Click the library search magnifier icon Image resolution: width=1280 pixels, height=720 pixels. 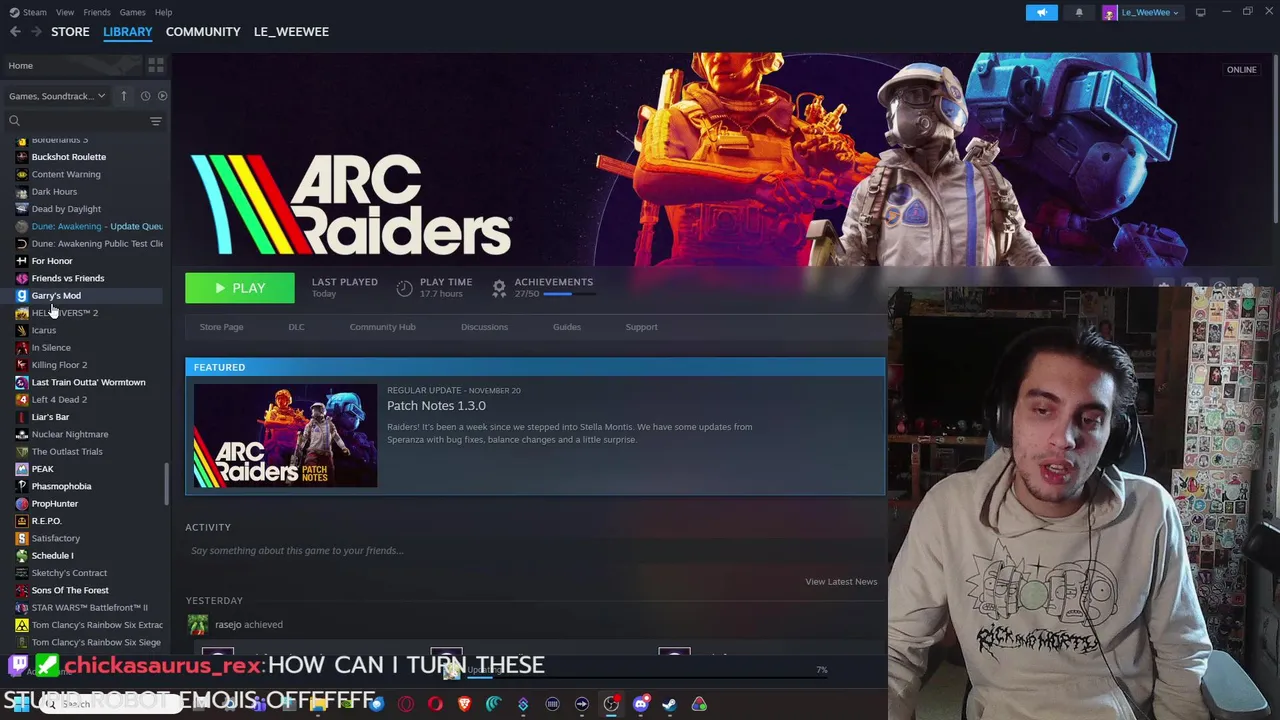(14, 121)
